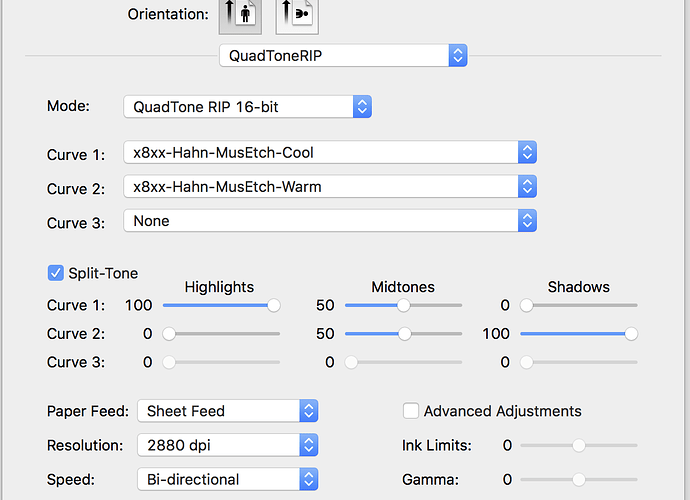This screenshot has height=500, width=690.
Task: Open the Speed Bi-directional dropdown
Action: pos(227,479)
